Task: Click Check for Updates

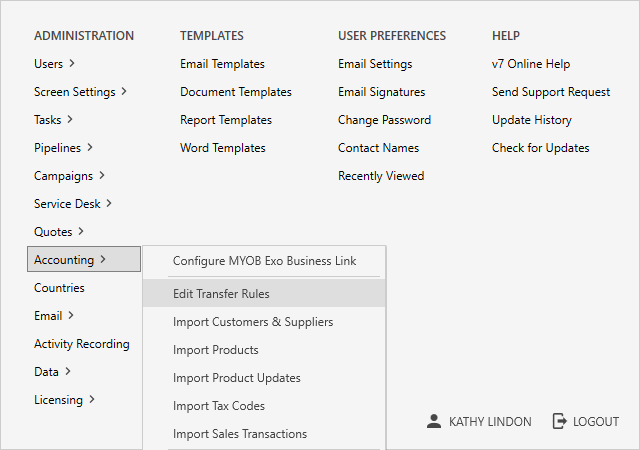Action: point(541,148)
